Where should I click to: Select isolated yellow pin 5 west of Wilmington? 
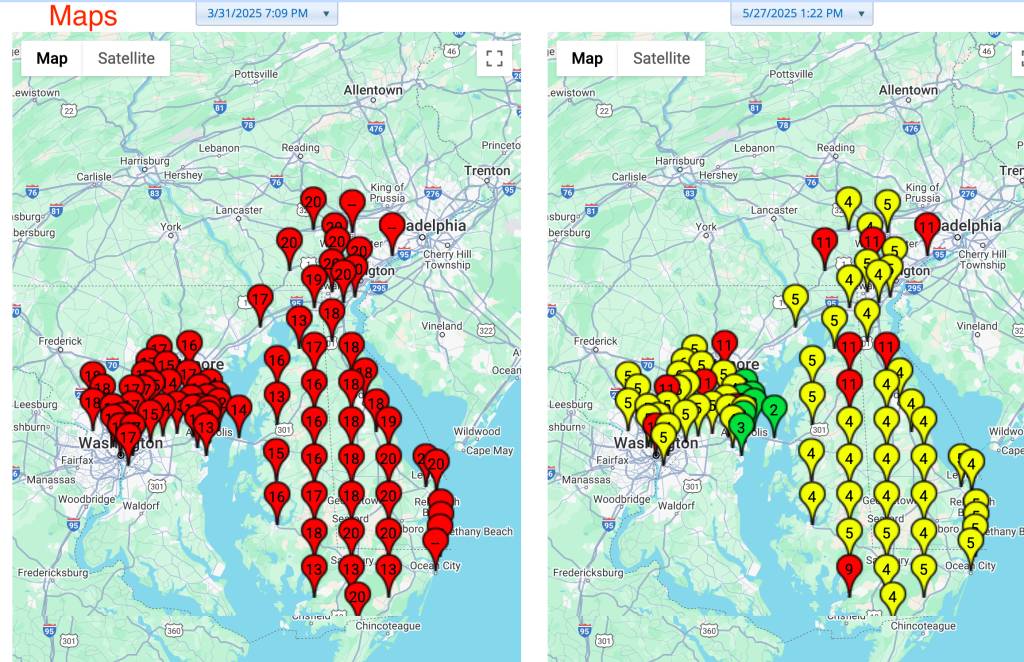(795, 297)
